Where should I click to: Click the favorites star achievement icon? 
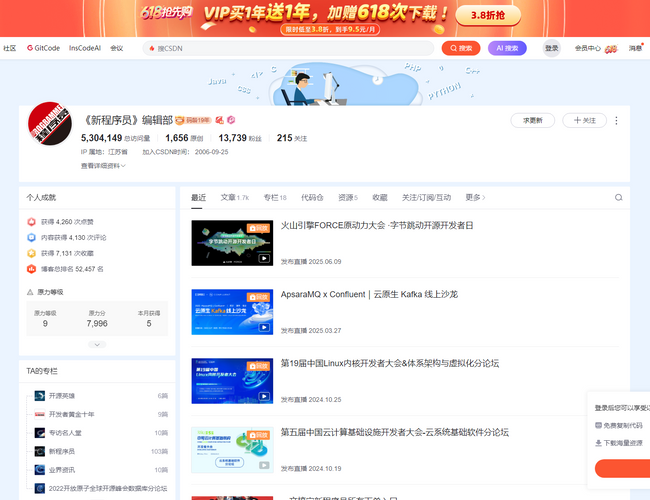coord(32,253)
